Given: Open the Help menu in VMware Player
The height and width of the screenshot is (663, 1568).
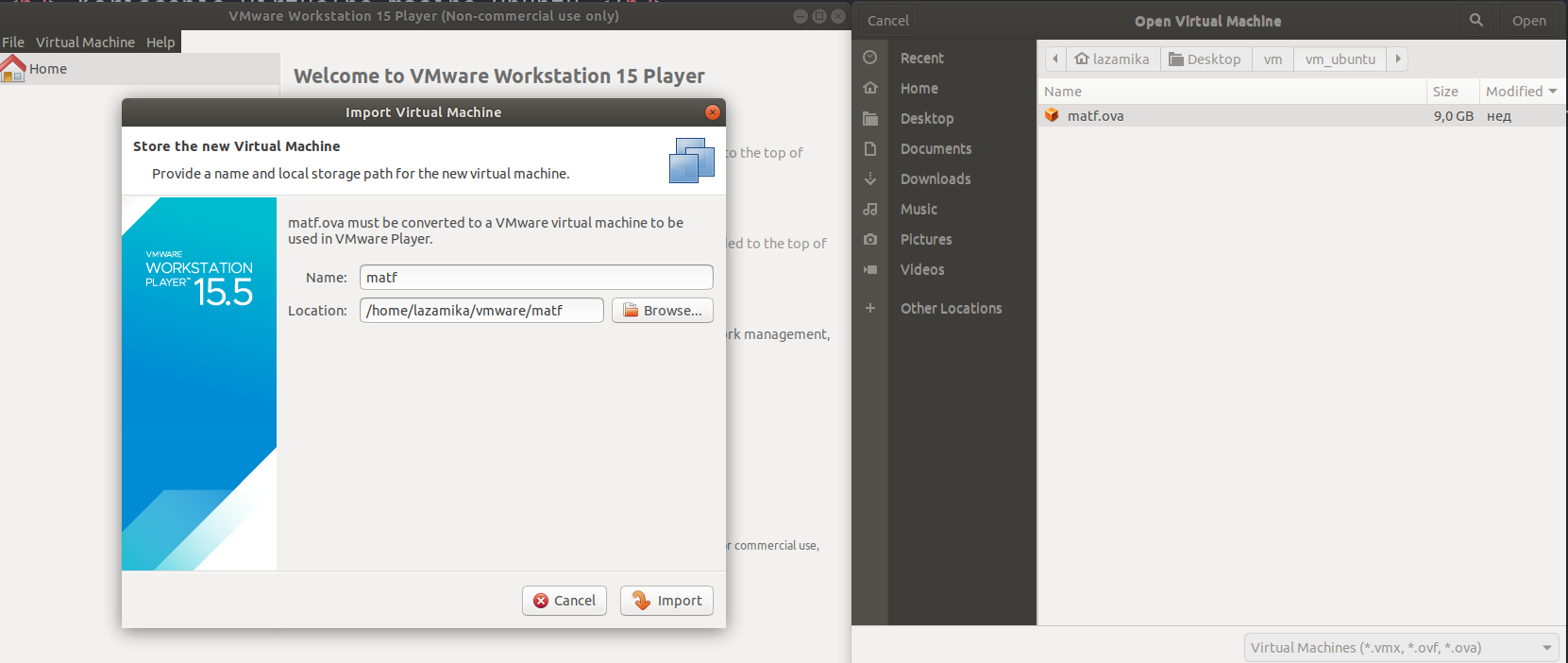Looking at the screenshot, I should (x=160, y=42).
